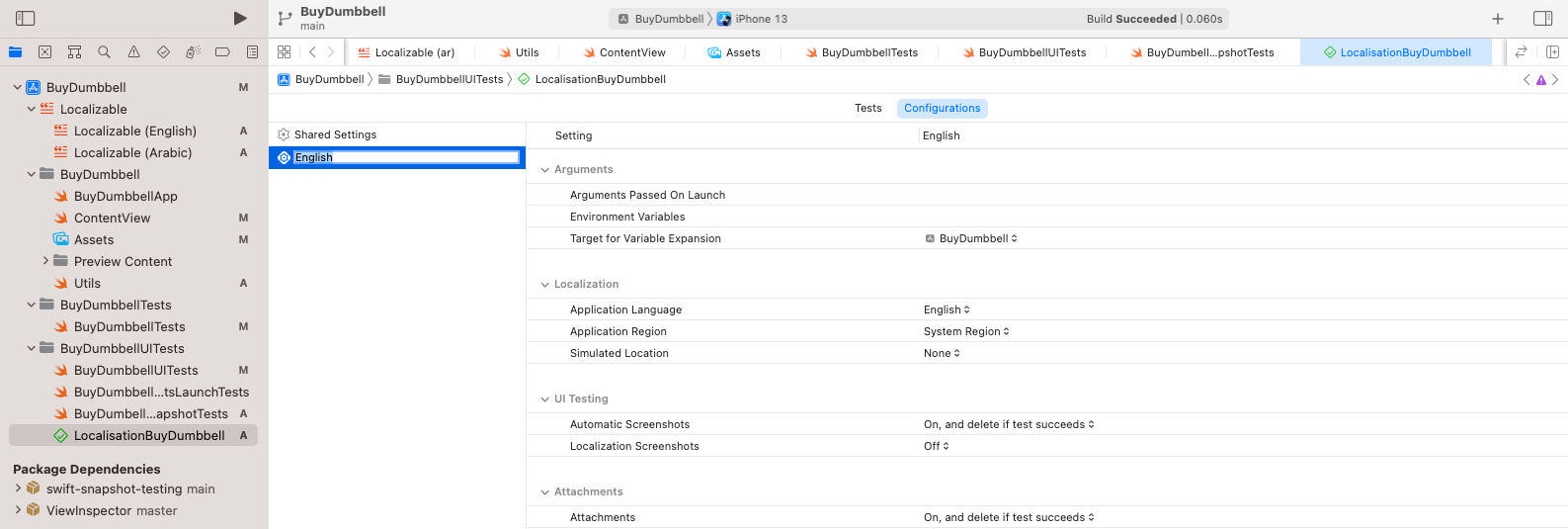Open Simulated Location None dropdown
This screenshot has width=1568, height=529.
coord(942,353)
